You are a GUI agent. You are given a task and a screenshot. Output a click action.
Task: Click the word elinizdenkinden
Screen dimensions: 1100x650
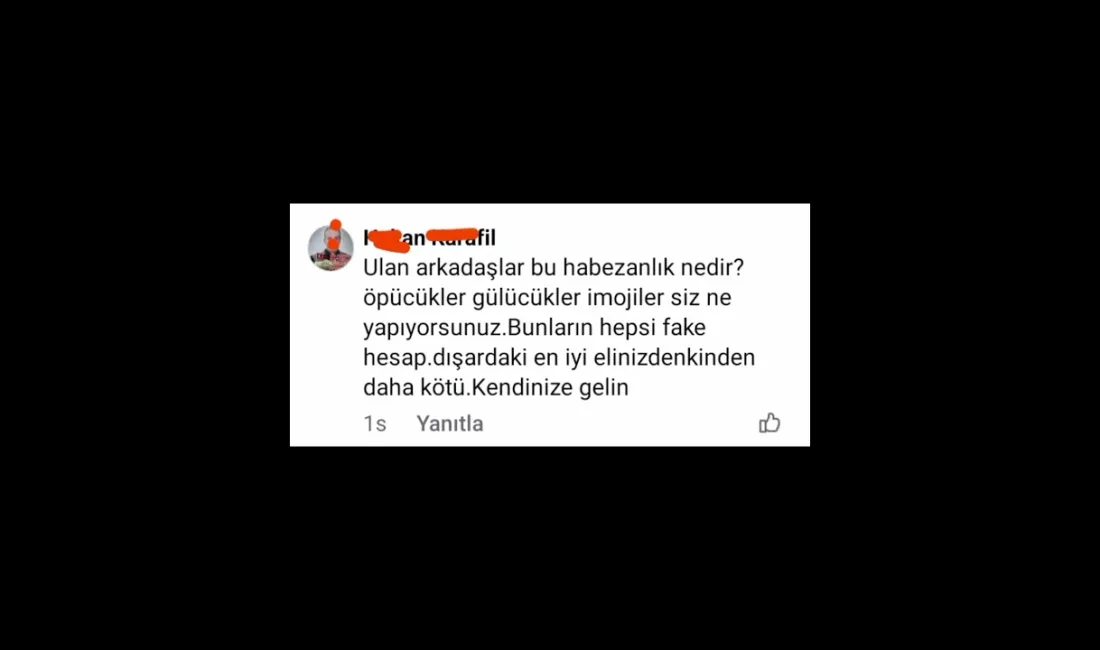(674, 358)
